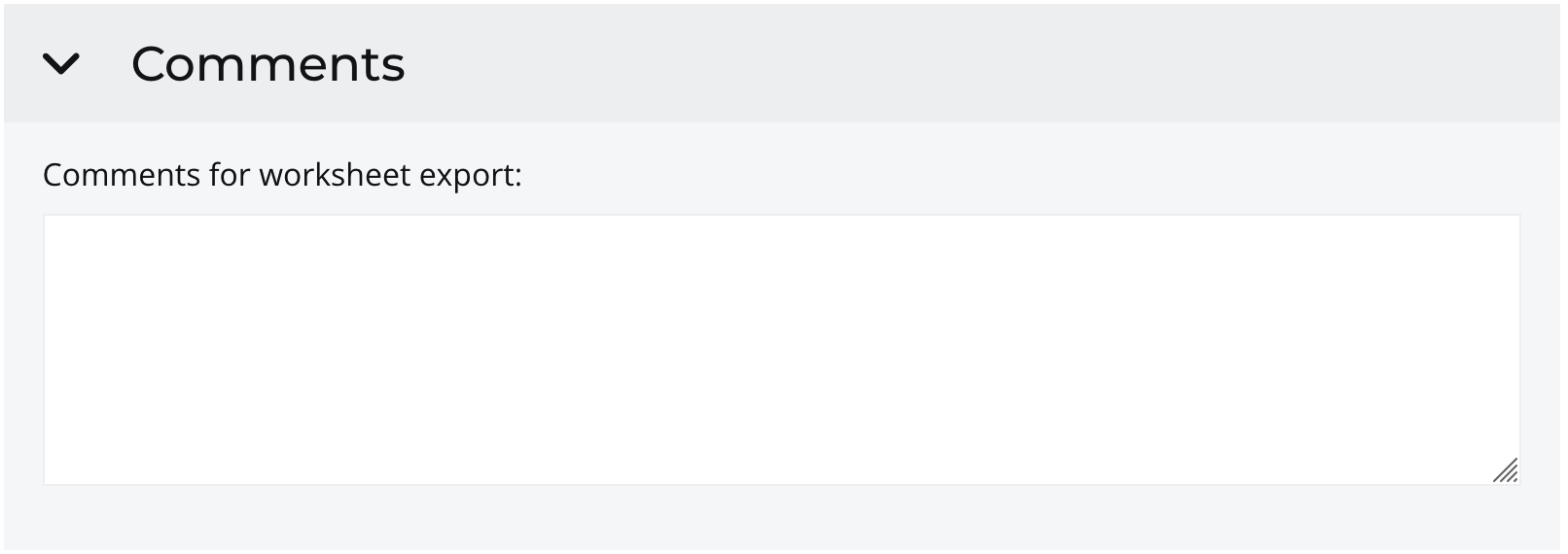The image size is (1568, 554).
Task: Click the Comments section heading text
Action: point(267,65)
